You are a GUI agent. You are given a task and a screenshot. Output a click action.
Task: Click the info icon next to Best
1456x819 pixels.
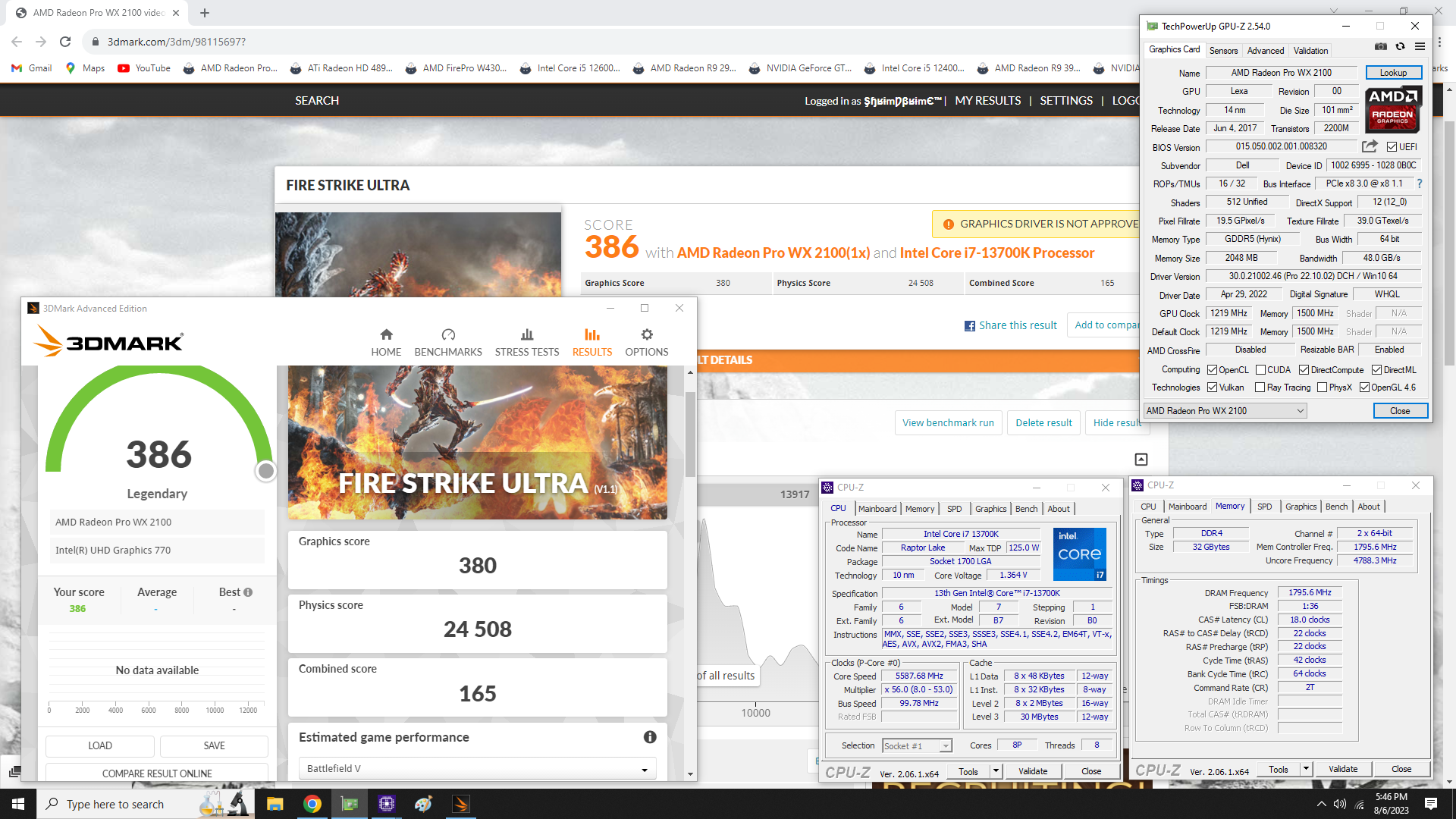tap(248, 592)
